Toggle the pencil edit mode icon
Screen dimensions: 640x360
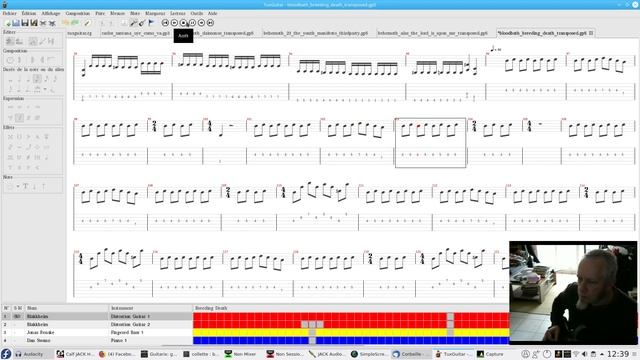[x=87, y=23]
